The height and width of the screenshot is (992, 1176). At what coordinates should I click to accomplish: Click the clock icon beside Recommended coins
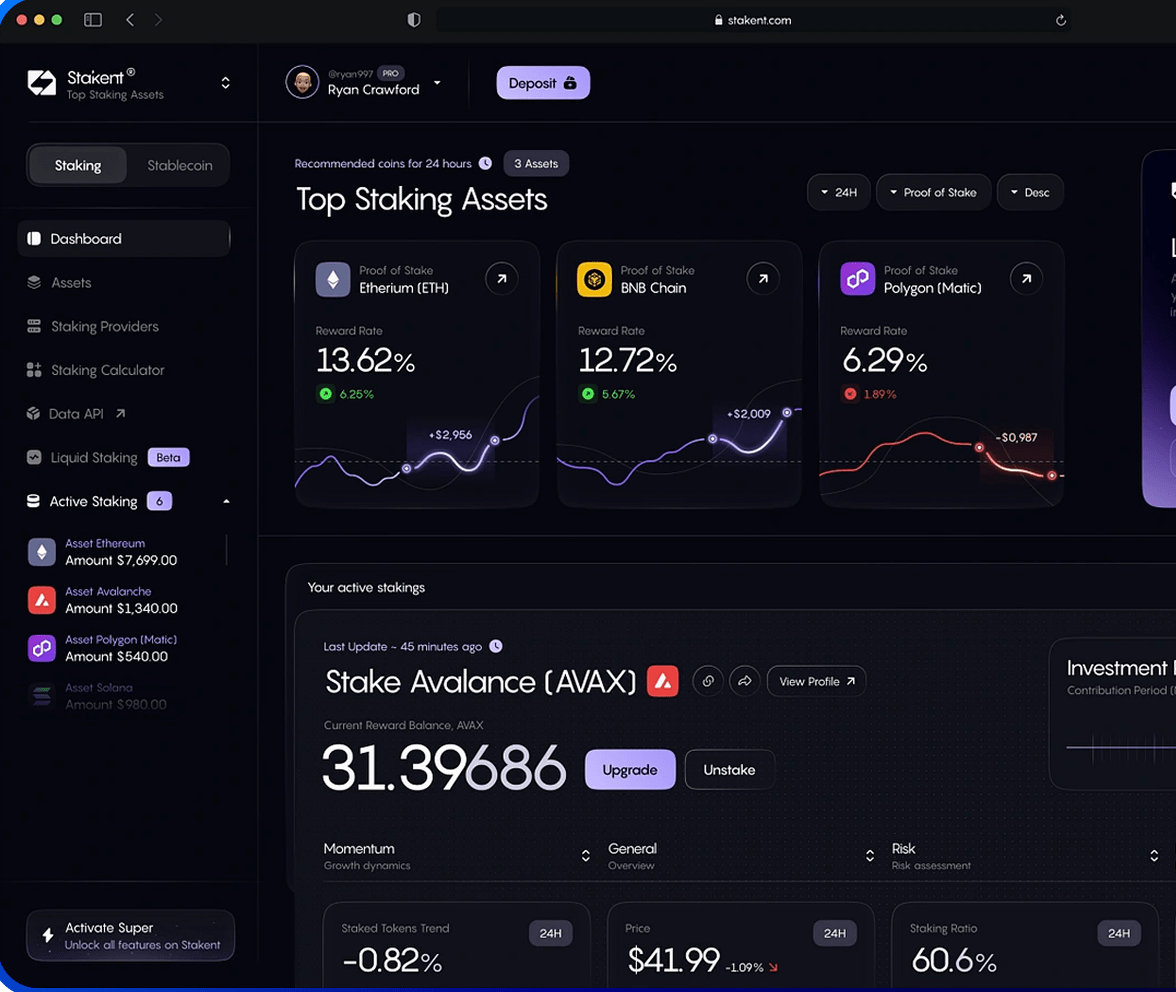point(485,163)
